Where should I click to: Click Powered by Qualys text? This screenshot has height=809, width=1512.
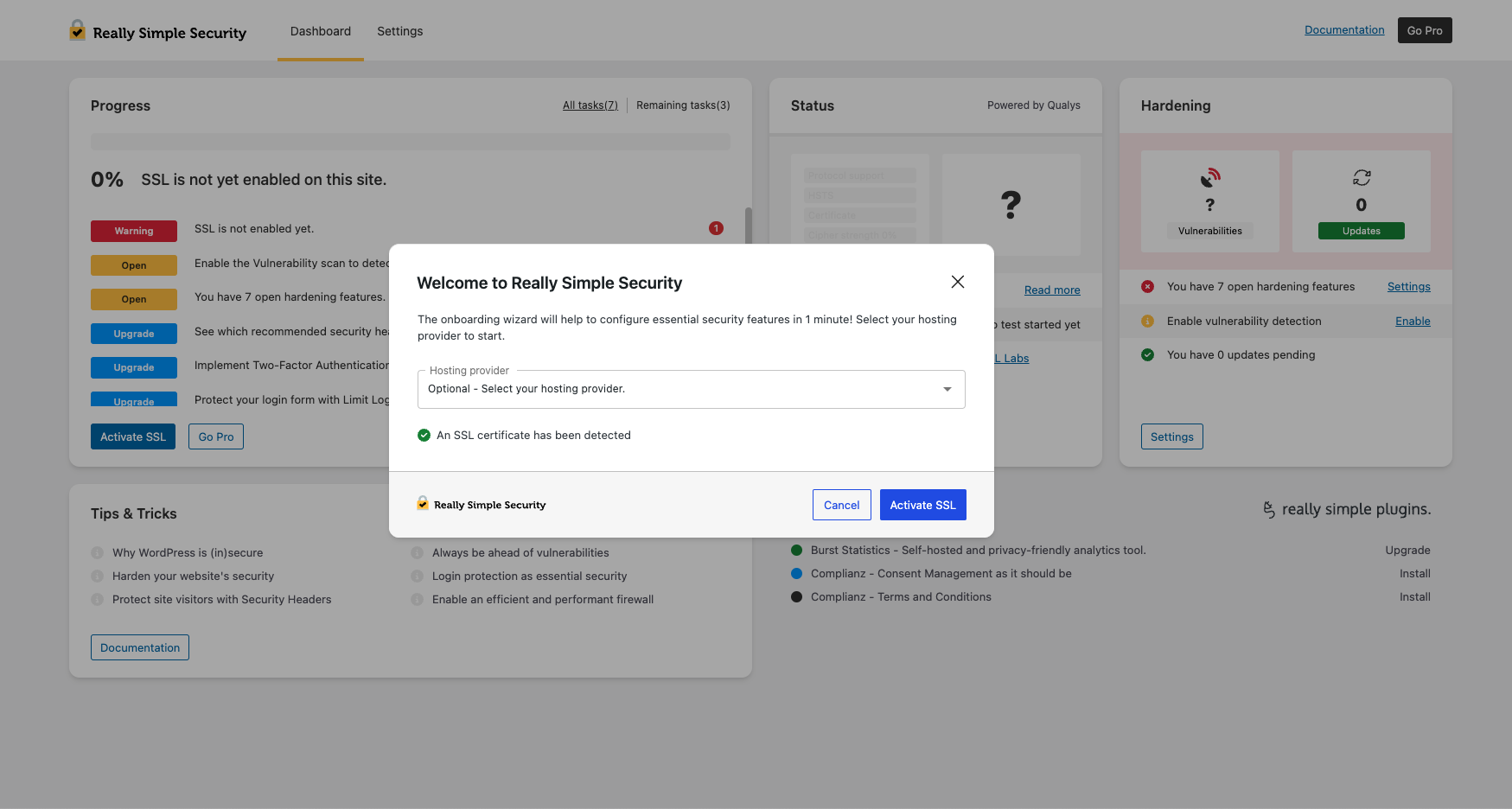1034,105
